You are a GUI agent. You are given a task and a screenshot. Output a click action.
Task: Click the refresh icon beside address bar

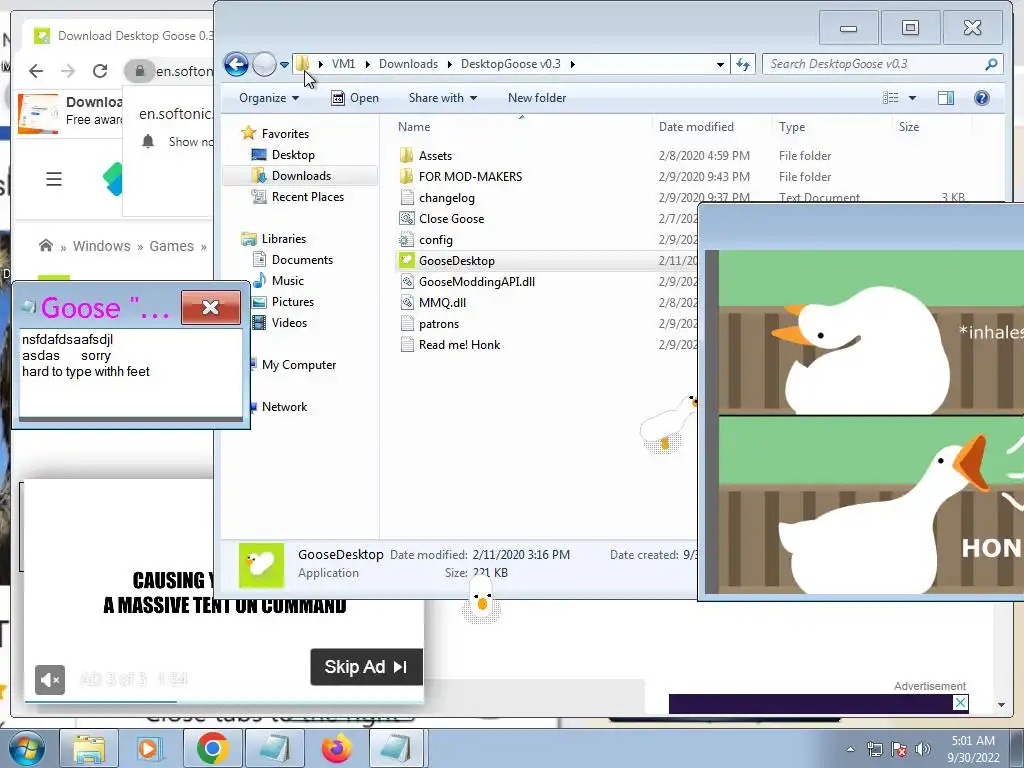pos(743,64)
